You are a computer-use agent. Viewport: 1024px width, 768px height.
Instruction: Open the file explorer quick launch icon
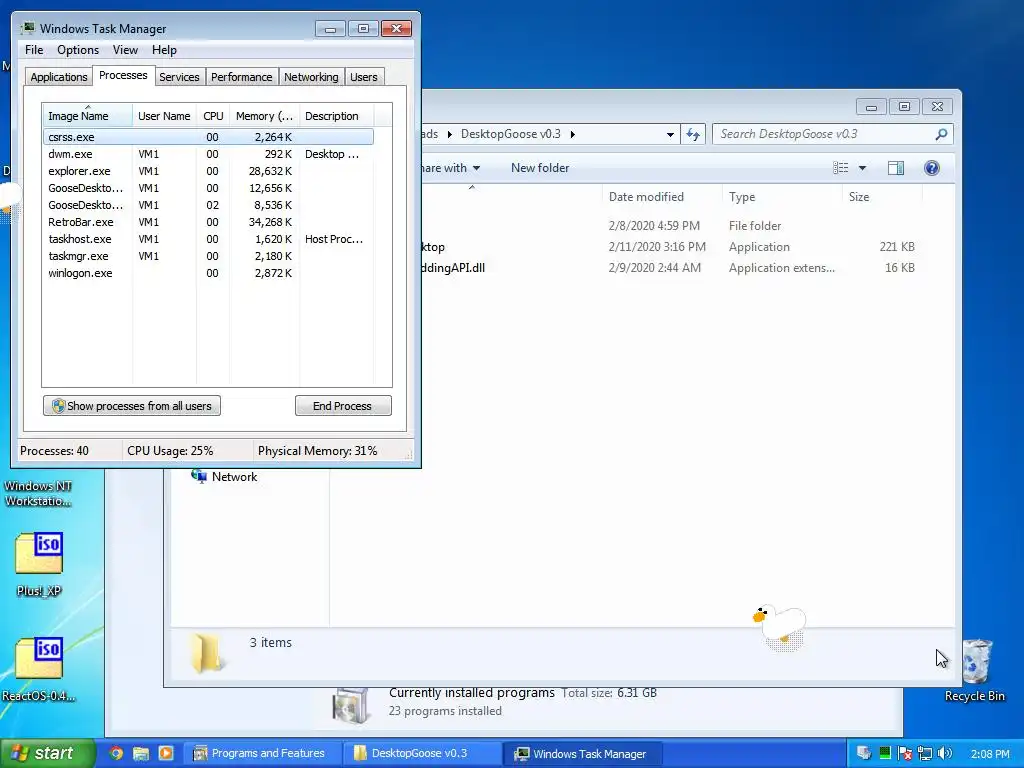click(x=140, y=753)
